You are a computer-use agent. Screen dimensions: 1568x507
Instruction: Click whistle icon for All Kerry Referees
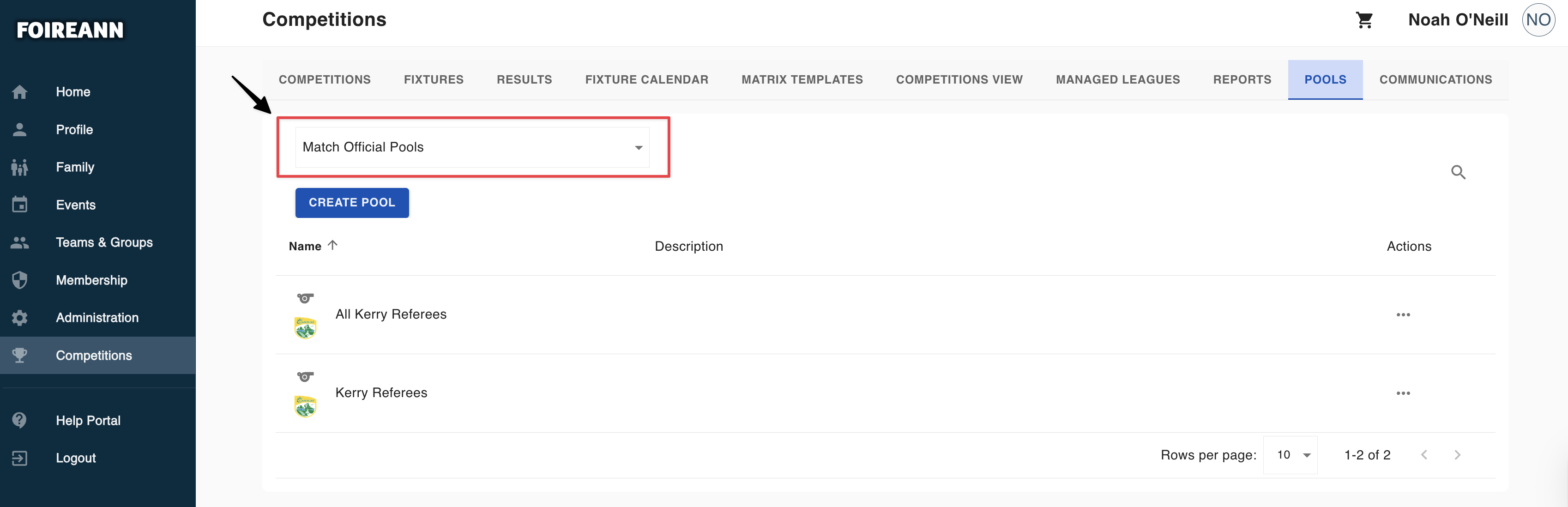(x=305, y=298)
